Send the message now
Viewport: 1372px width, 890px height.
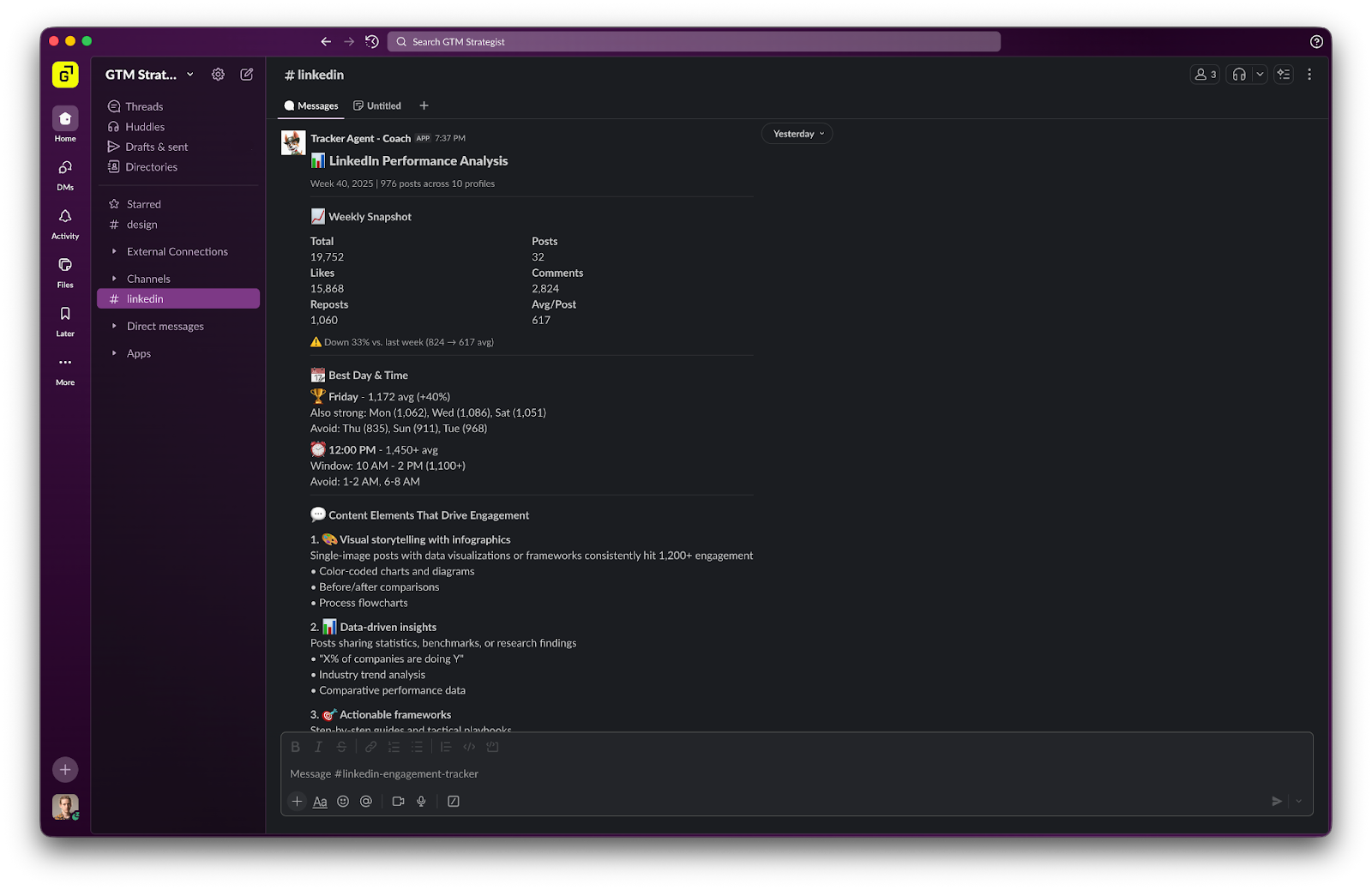point(1277,801)
